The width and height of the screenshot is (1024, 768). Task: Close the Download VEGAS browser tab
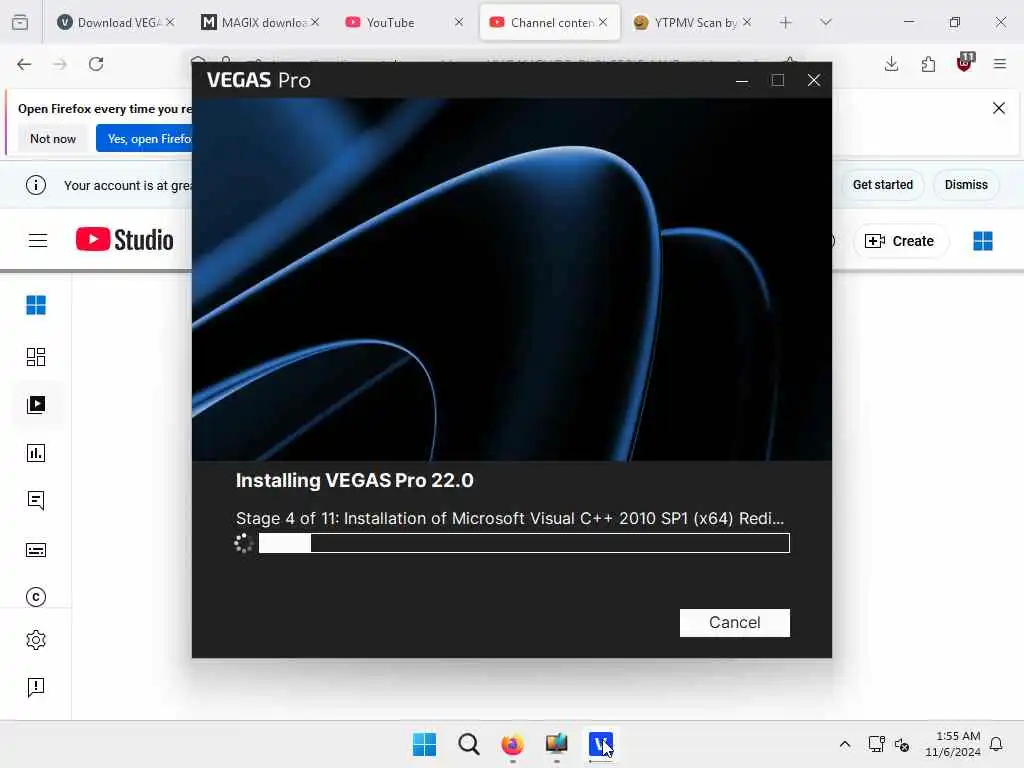(x=170, y=22)
